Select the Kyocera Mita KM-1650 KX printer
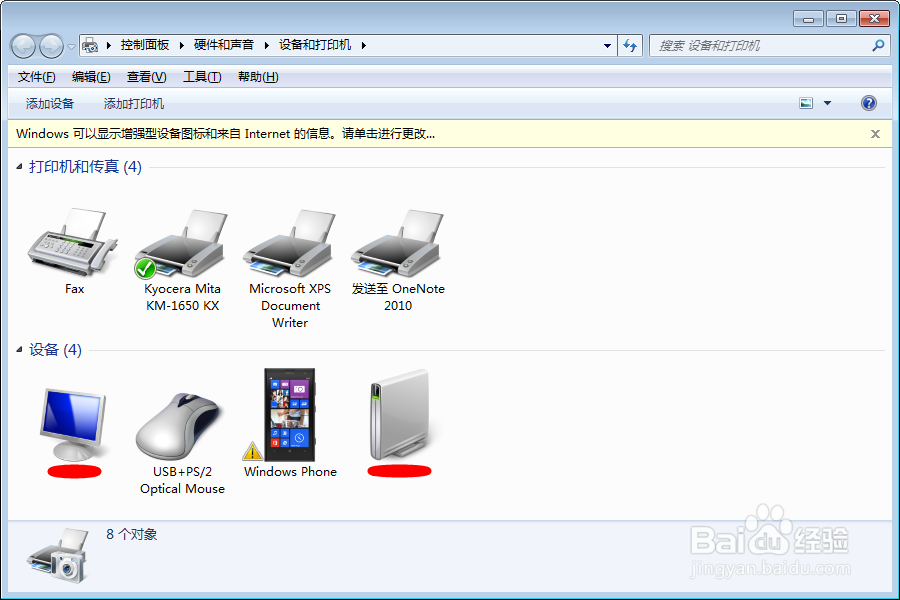 pos(182,258)
